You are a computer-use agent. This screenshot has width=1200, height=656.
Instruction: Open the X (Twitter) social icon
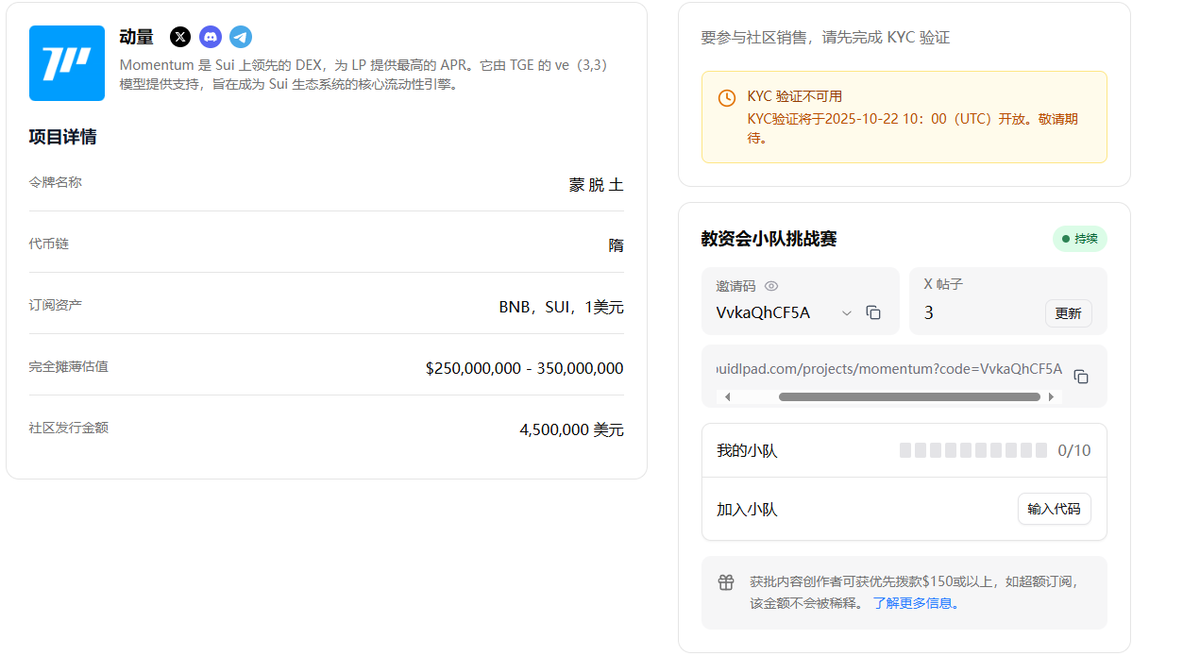point(180,37)
